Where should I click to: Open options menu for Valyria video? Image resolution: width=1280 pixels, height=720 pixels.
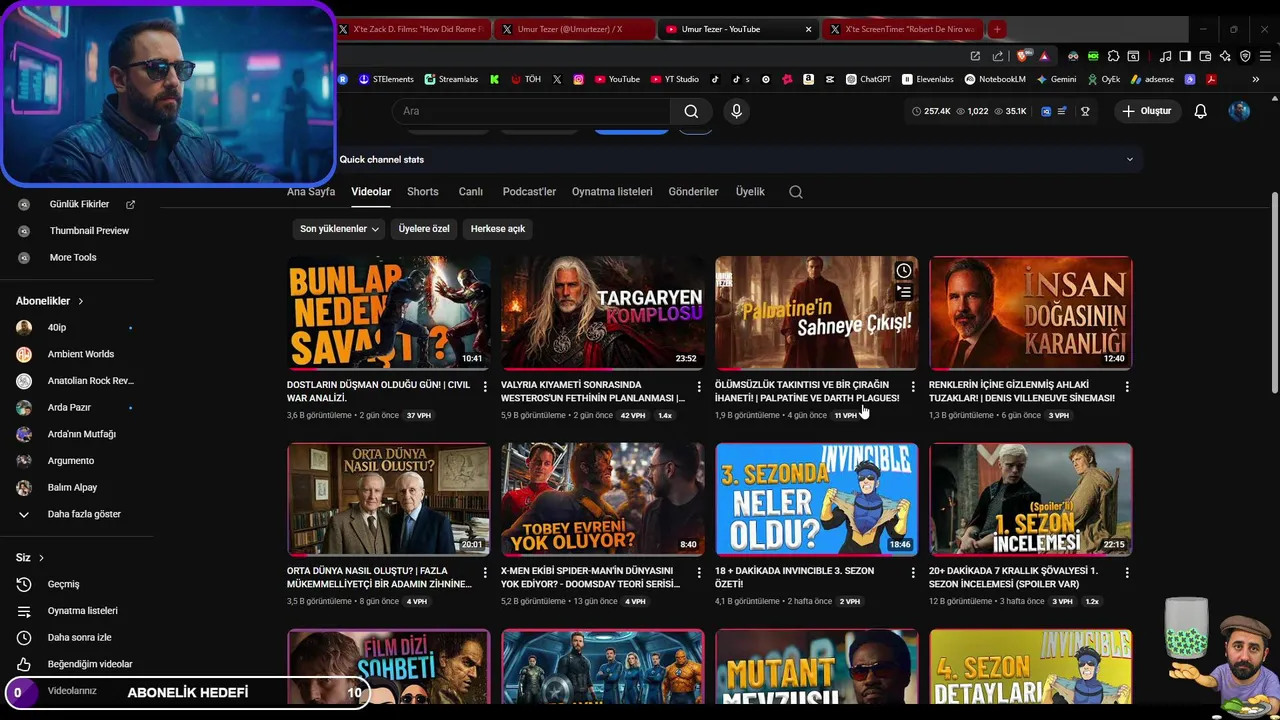pos(699,386)
